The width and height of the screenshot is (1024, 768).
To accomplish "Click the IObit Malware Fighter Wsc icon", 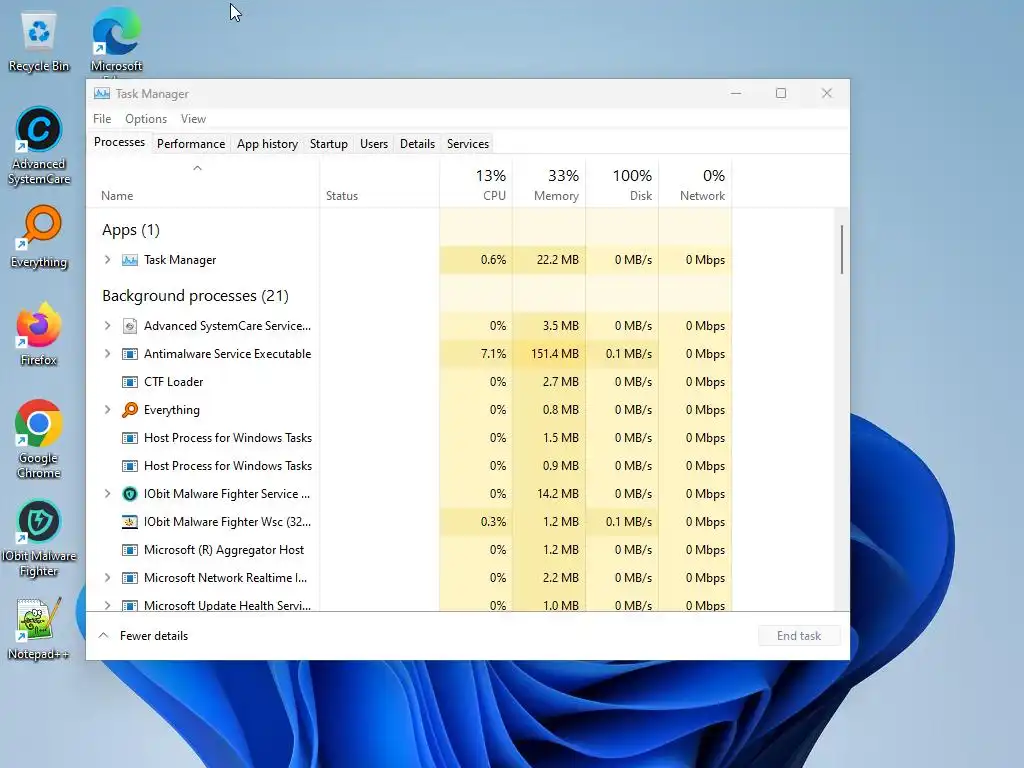I will (130, 522).
